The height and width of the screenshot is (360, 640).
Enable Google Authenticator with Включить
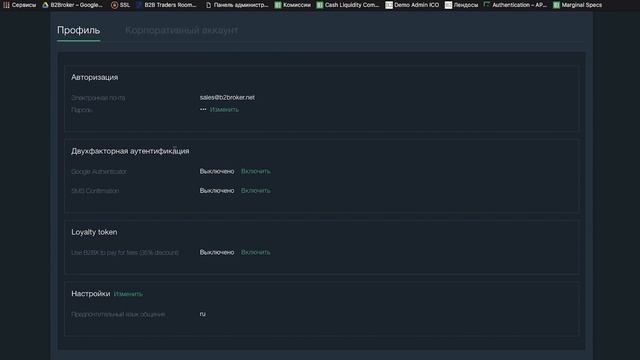click(256, 171)
